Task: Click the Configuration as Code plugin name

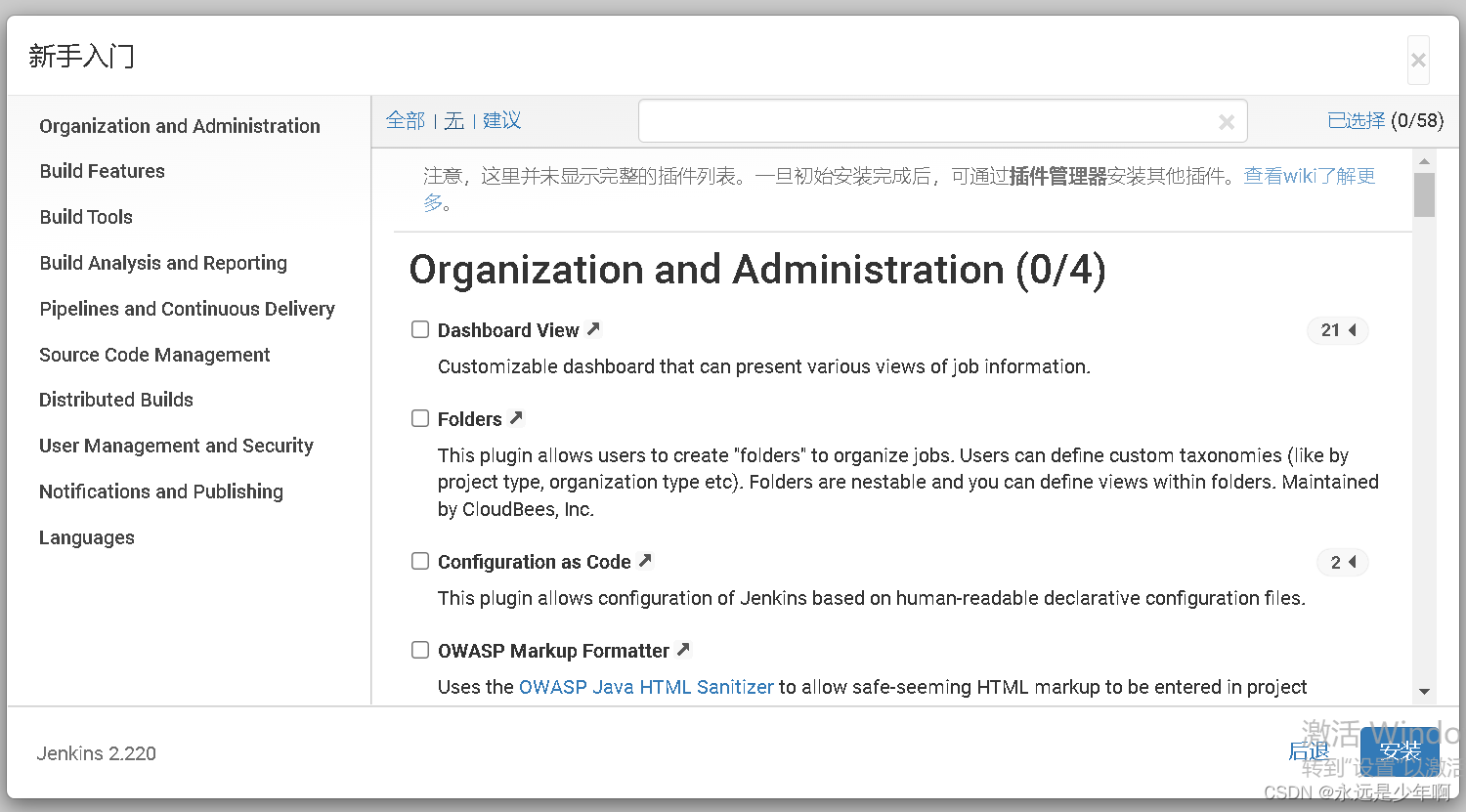Action: [x=535, y=562]
